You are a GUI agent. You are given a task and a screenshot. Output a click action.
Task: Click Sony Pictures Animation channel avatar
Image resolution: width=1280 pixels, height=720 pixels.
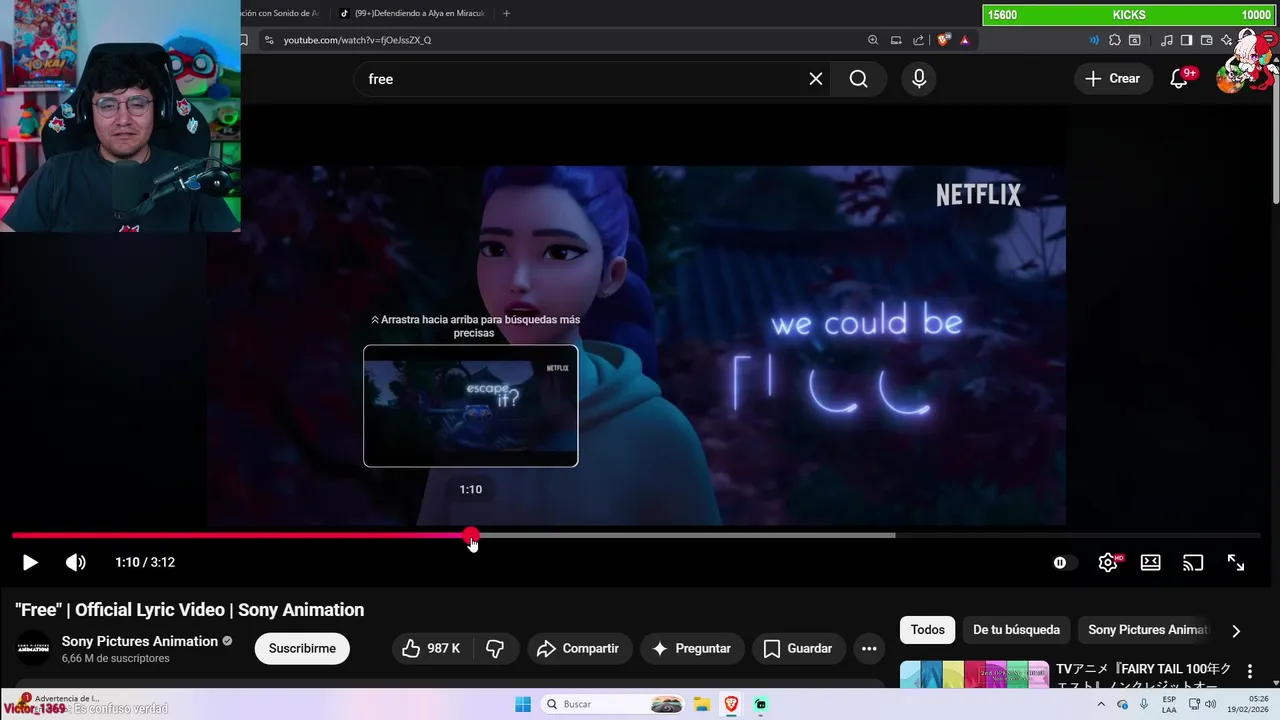34,649
